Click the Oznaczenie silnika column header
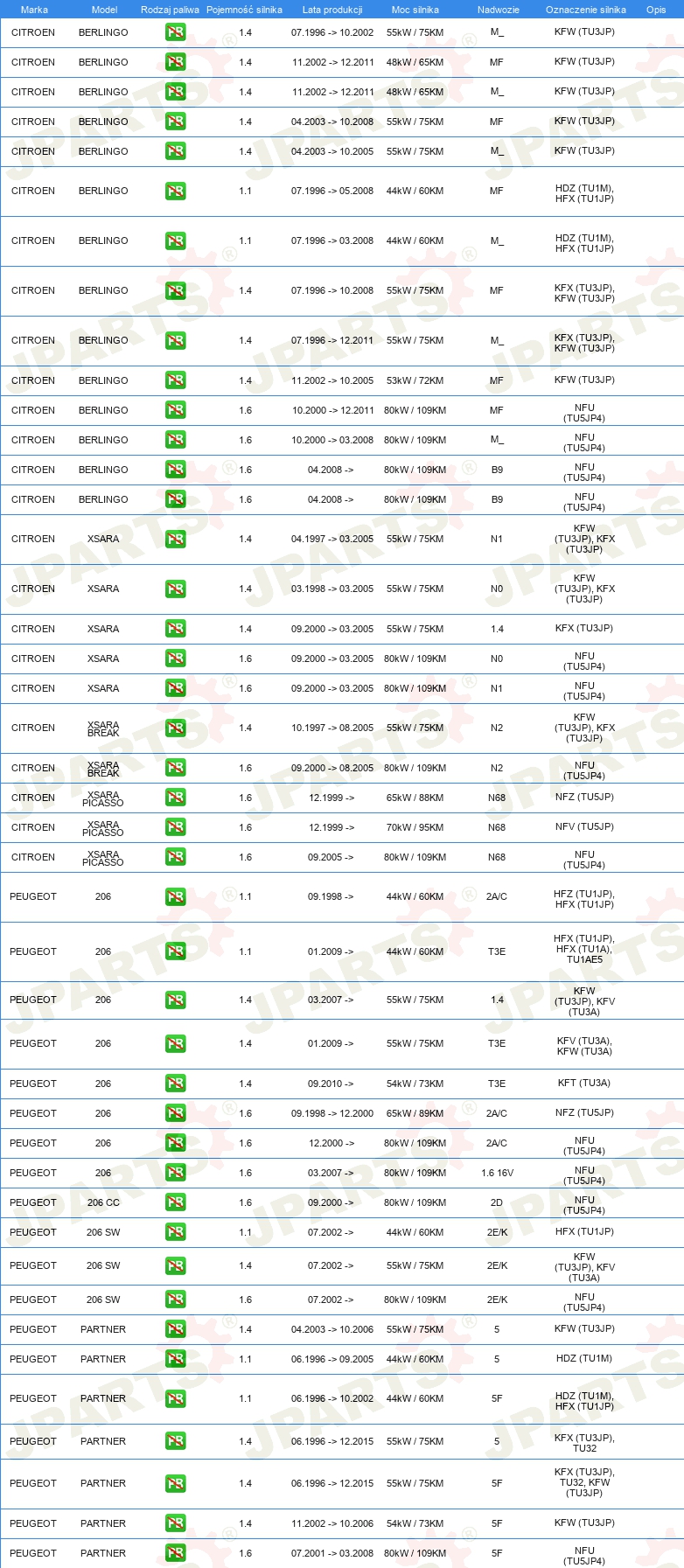The width and height of the screenshot is (684, 1568). tap(586, 10)
